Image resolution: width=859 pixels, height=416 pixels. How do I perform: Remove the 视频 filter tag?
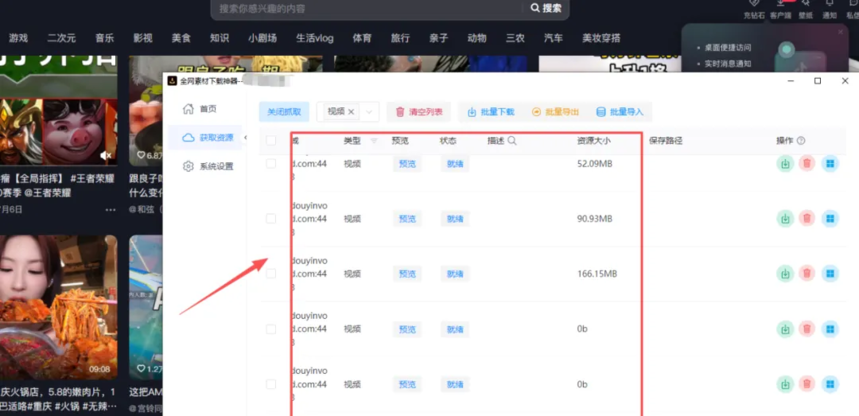(x=351, y=112)
